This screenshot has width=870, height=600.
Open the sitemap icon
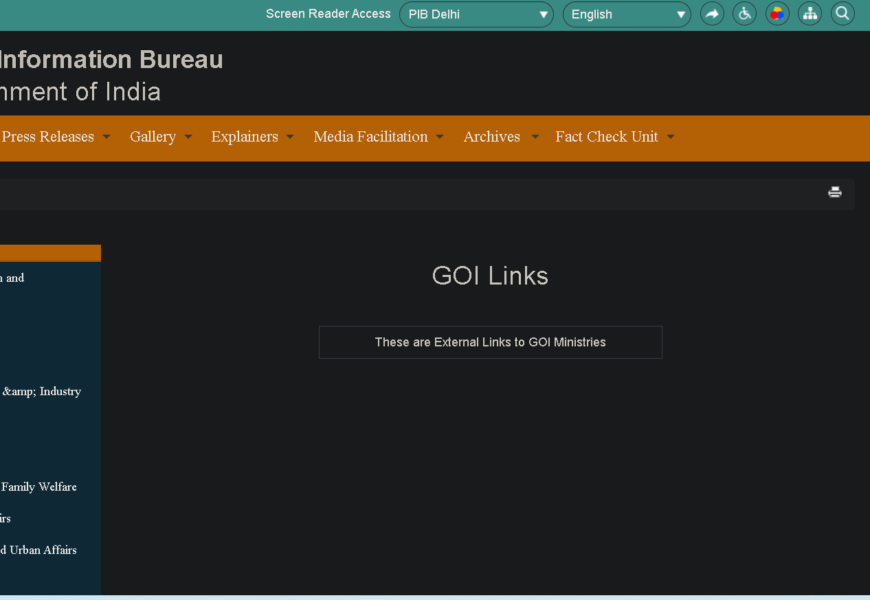pos(810,14)
